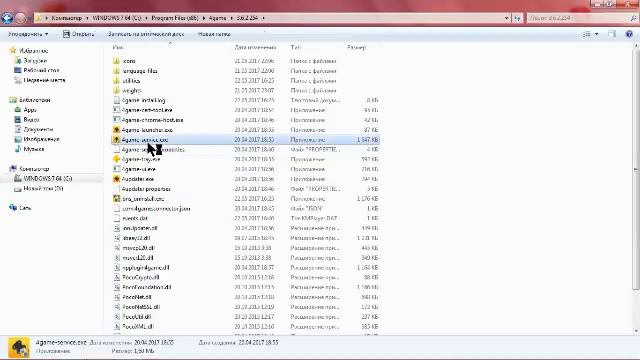Open the Упорядочить dropdown menu
Image resolution: width=640 pixels, height=360 pixels.
[x=28, y=34]
